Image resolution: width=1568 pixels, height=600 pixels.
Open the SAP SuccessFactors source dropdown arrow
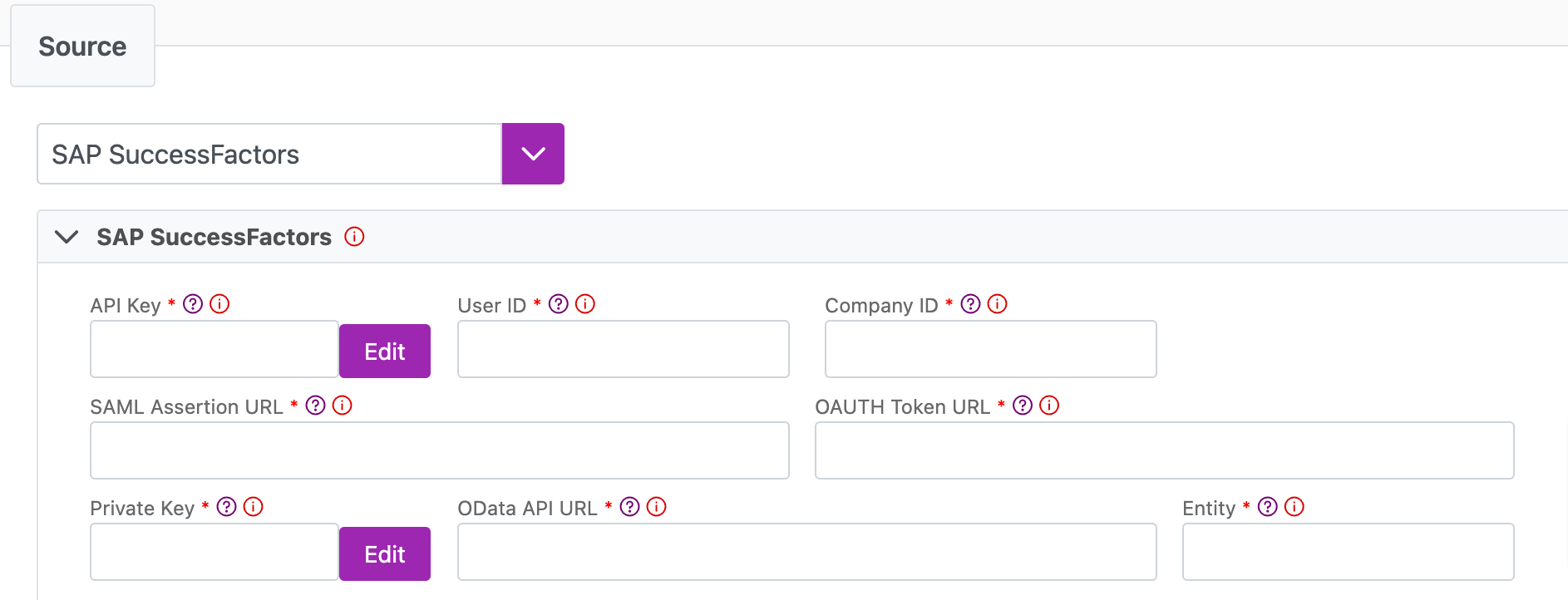click(x=533, y=154)
